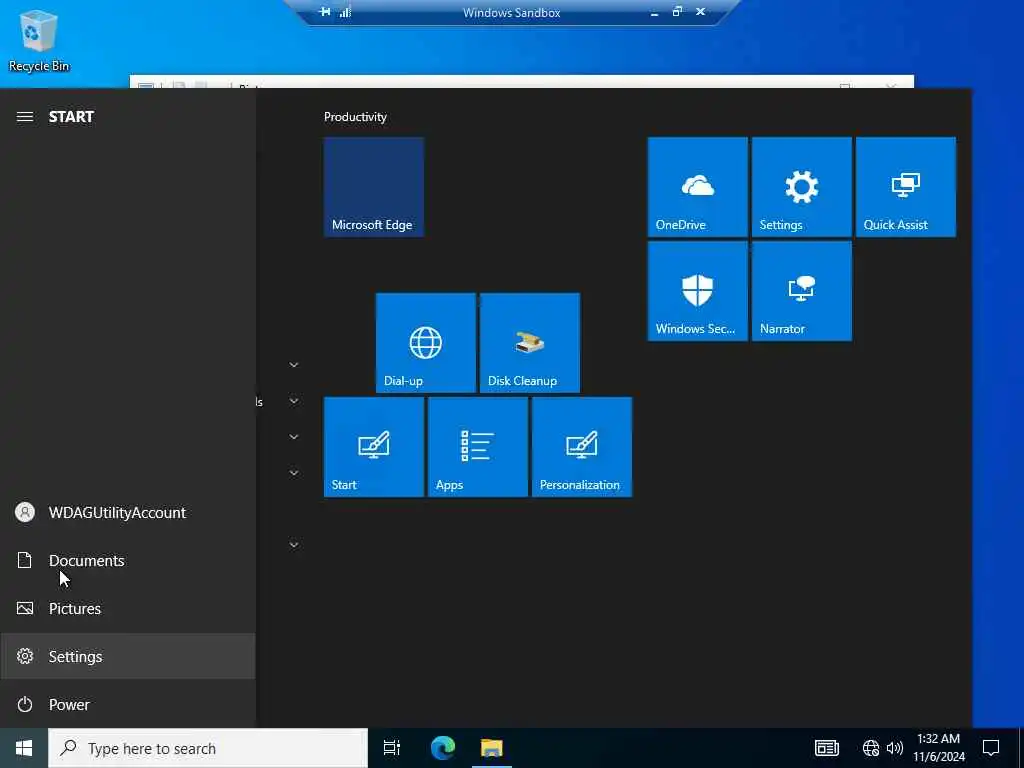Expand the third app list chevron
This screenshot has width=1024, height=768.
point(294,437)
